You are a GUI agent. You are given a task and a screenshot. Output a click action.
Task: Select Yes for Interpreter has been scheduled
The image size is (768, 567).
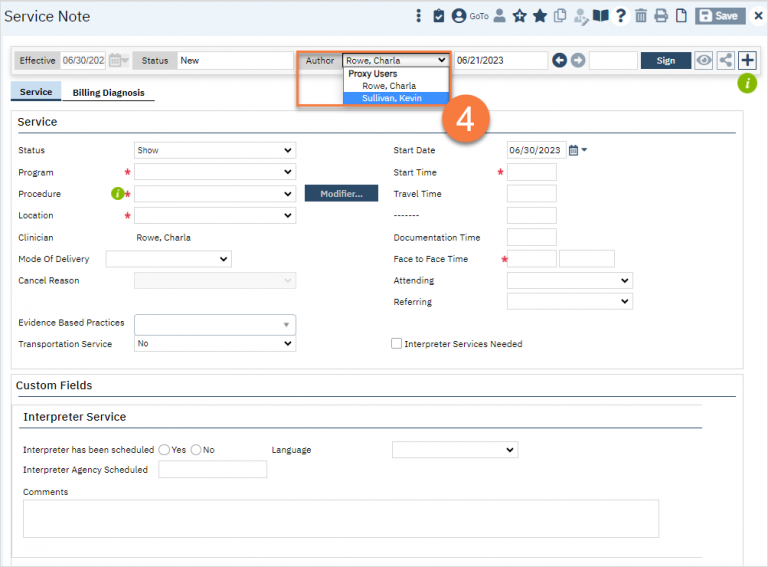tap(164, 450)
